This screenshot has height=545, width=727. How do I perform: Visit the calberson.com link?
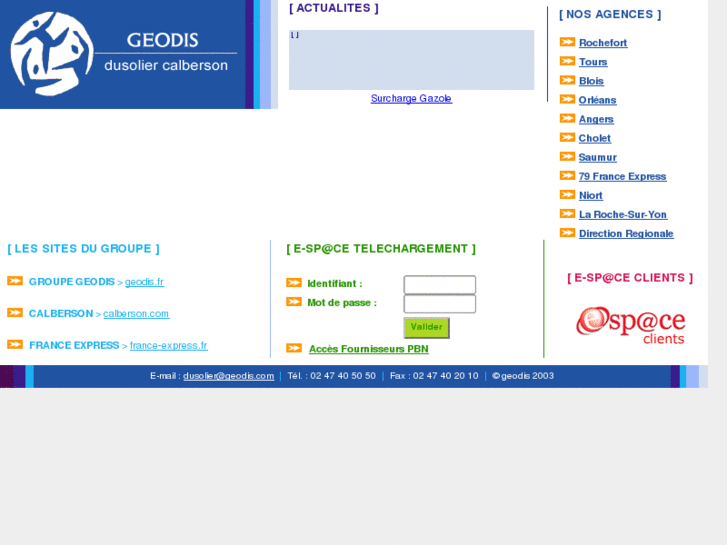[x=136, y=314]
